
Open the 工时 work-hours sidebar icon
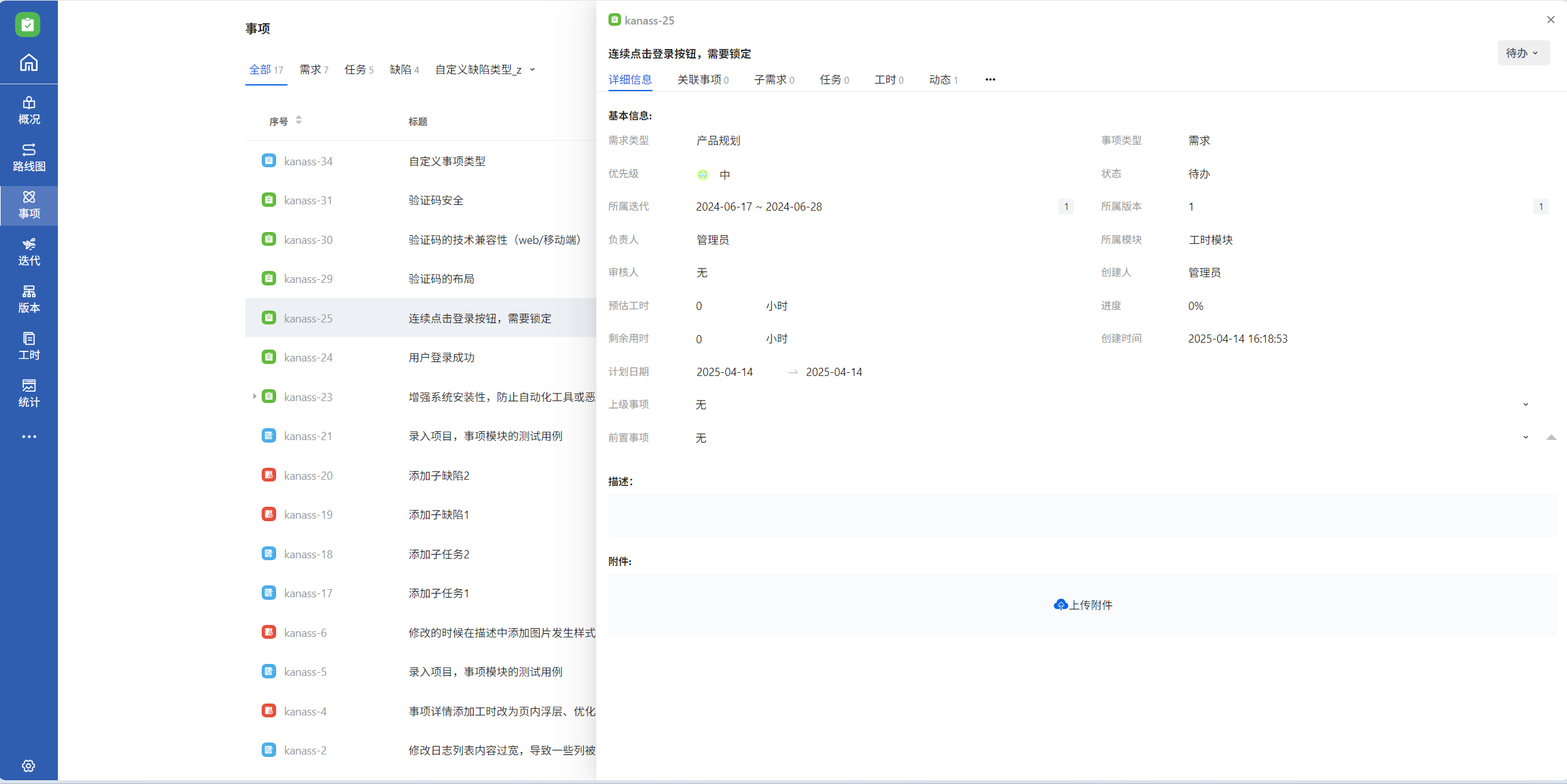tap(29, 346)
